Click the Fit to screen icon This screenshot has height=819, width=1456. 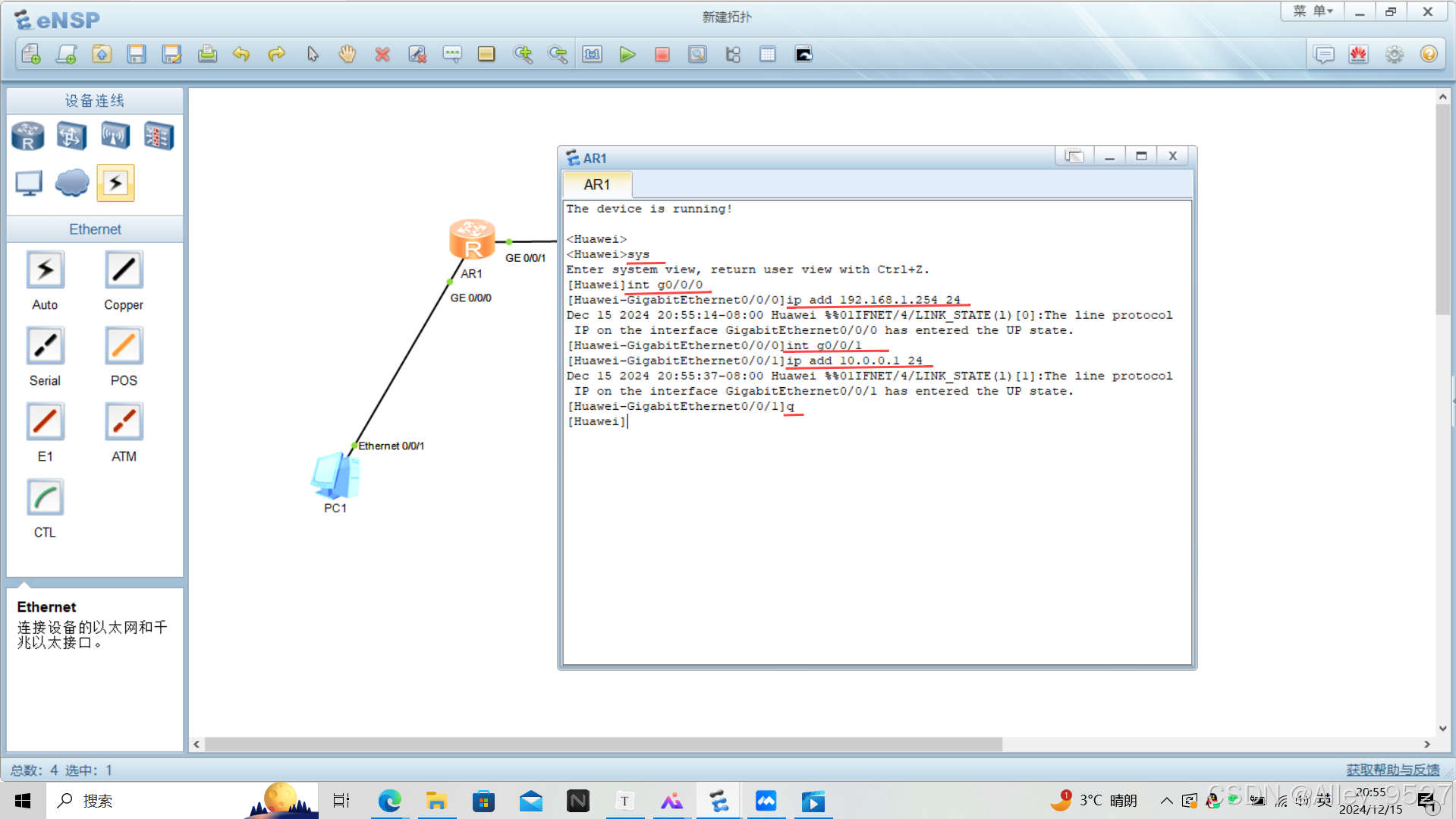coord(593,54)
